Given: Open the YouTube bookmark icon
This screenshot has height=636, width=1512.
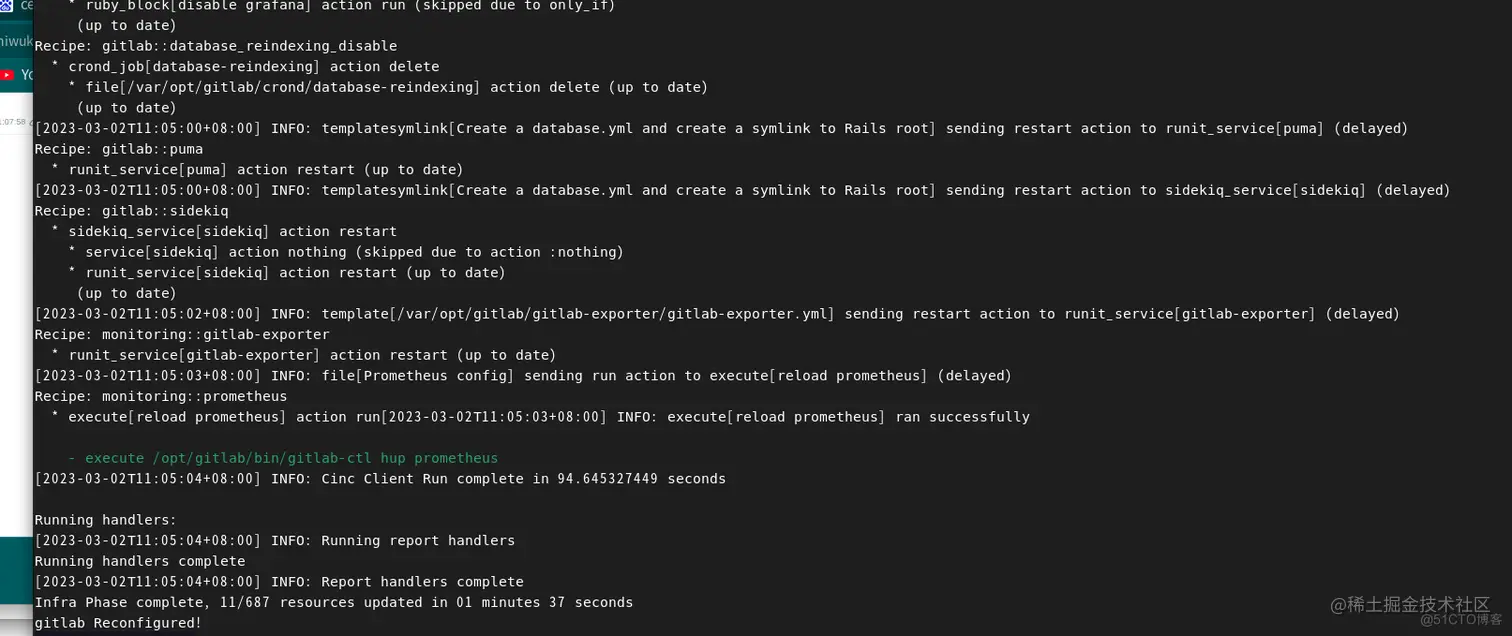Looking at the screenshot, I should [7, 75].
